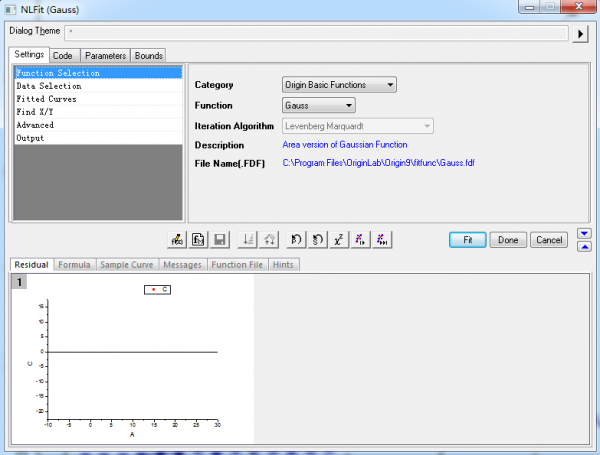Click the blue down-arrow panel toggle

(x=584, y=233)
